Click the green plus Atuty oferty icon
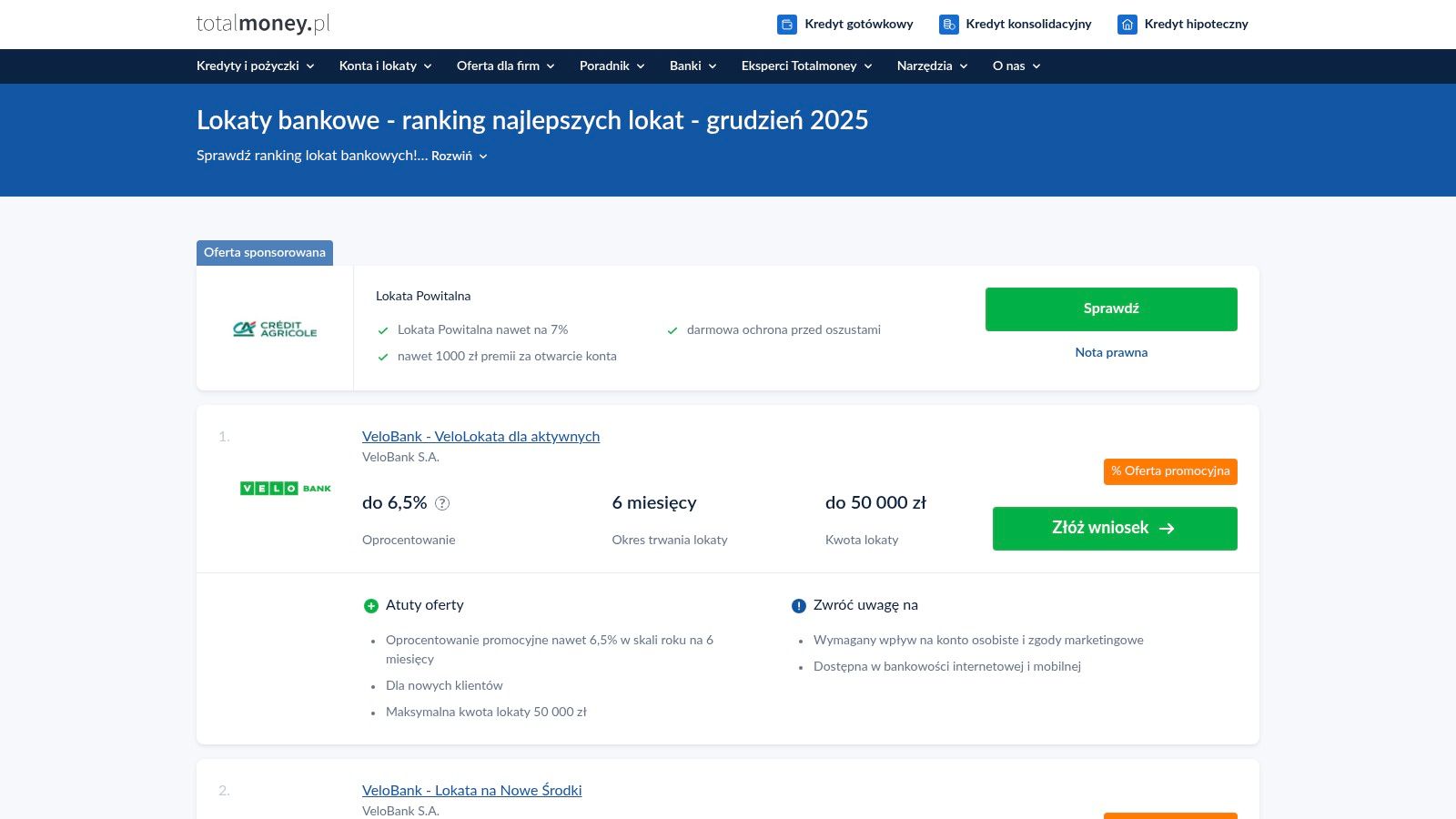This screenshot has height=819, width=1456. (x=371, y=606)
